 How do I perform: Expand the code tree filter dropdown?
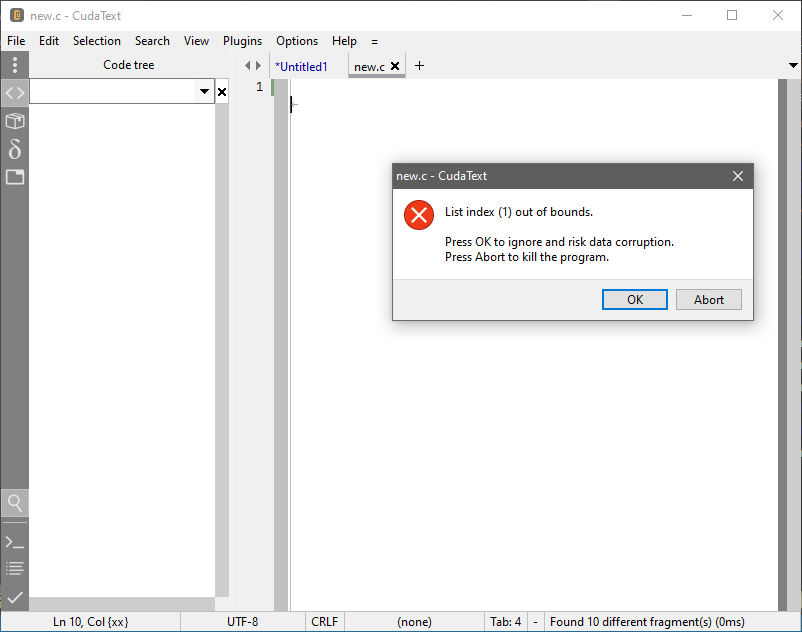(x=204, y=92)
